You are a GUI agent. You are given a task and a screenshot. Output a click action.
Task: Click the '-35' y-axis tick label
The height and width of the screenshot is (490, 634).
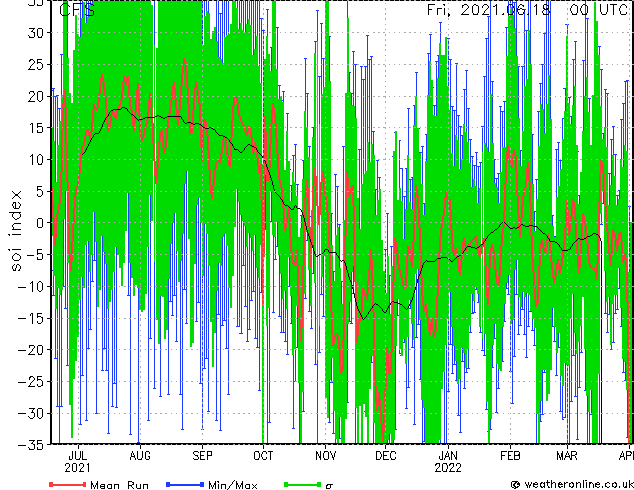click(x=32, y=445)
